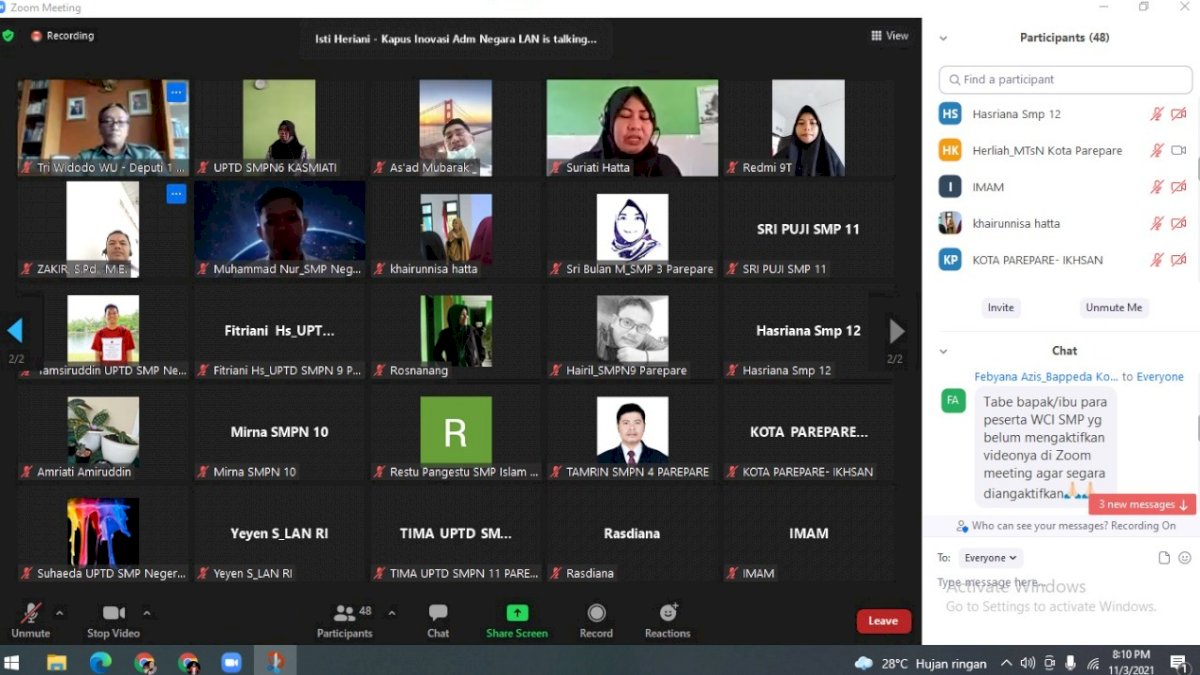Click the Find a participant search field
The image size is (1200, 675).
(1064, 79)
